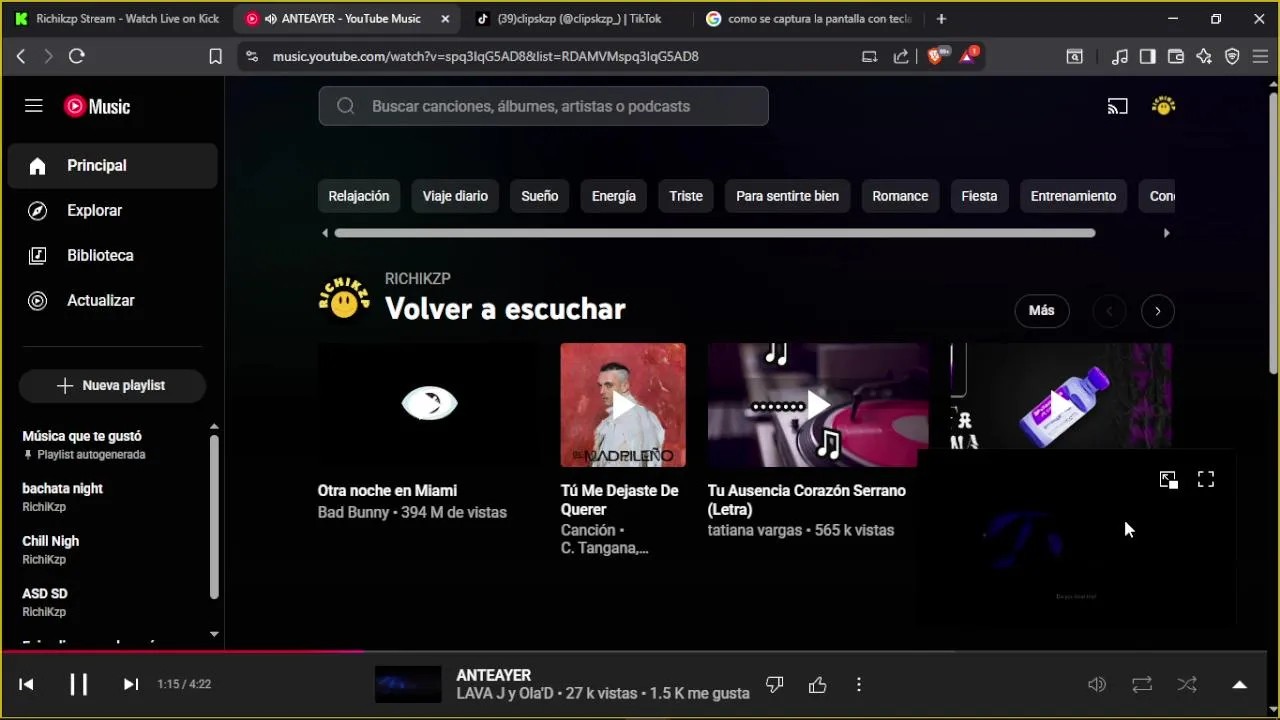Viewport: 1280px width, 720px height.
Task: Toggle shuffle in the player bar
Action: tap(1187, 684)
